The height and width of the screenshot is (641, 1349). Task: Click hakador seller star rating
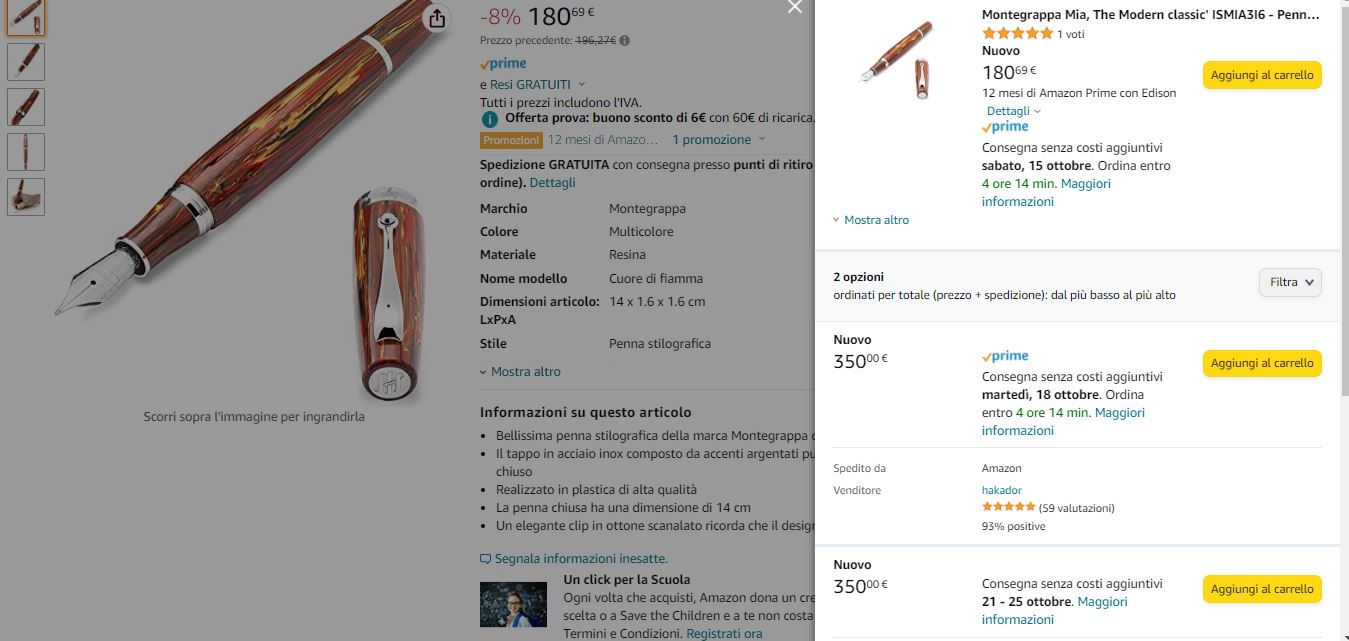click(x=1008, y=508)
